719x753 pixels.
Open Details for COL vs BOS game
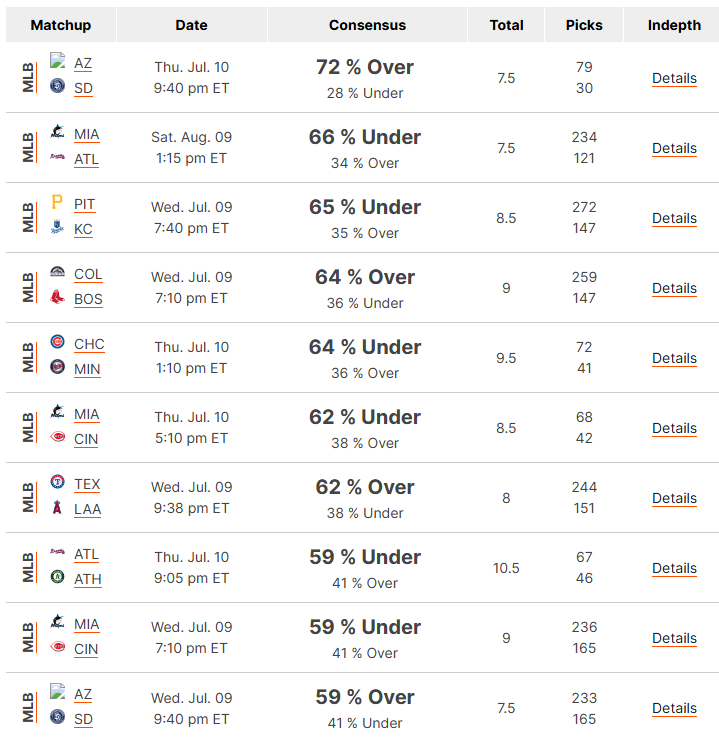tap(674, 289)
